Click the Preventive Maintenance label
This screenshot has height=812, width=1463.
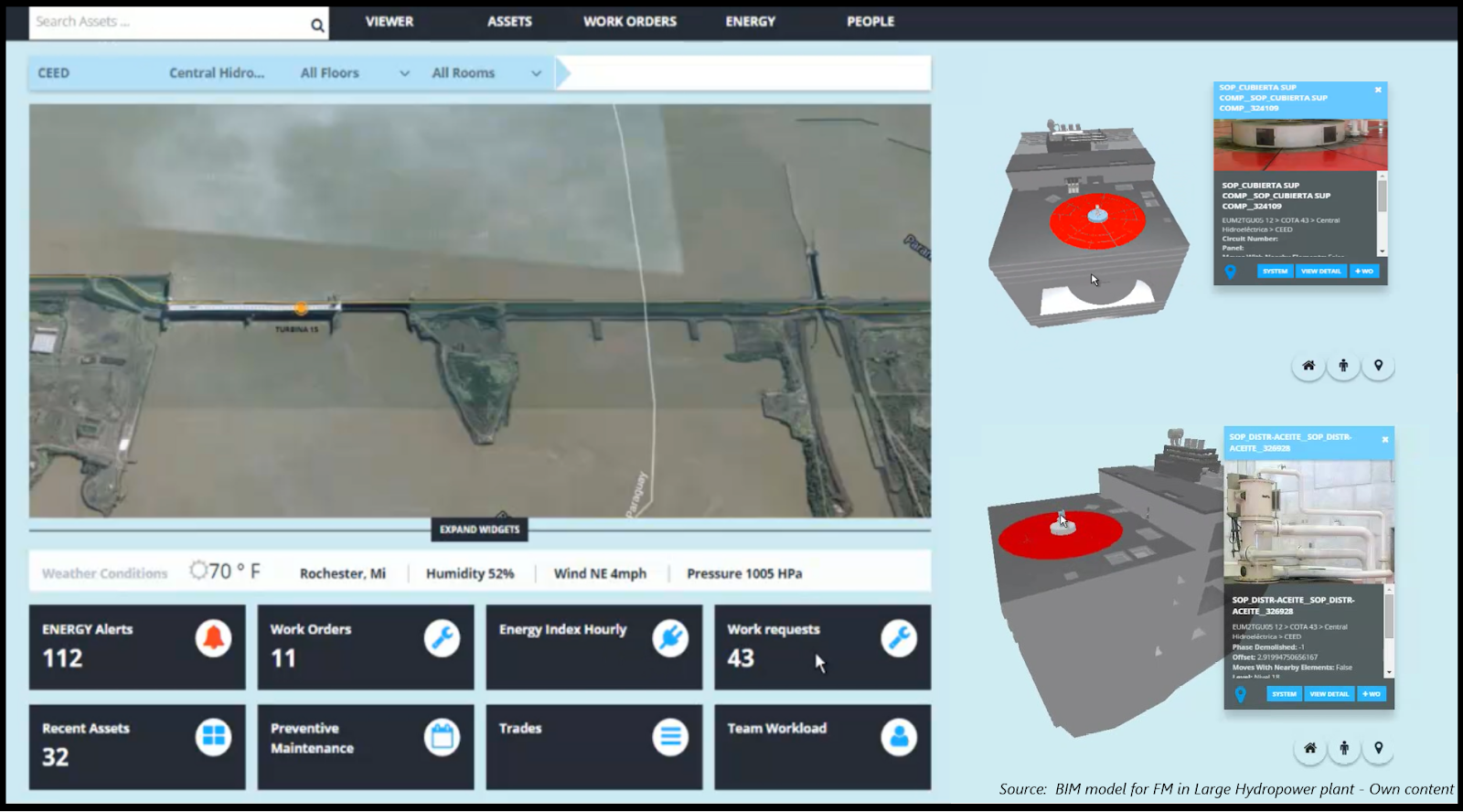312,738
